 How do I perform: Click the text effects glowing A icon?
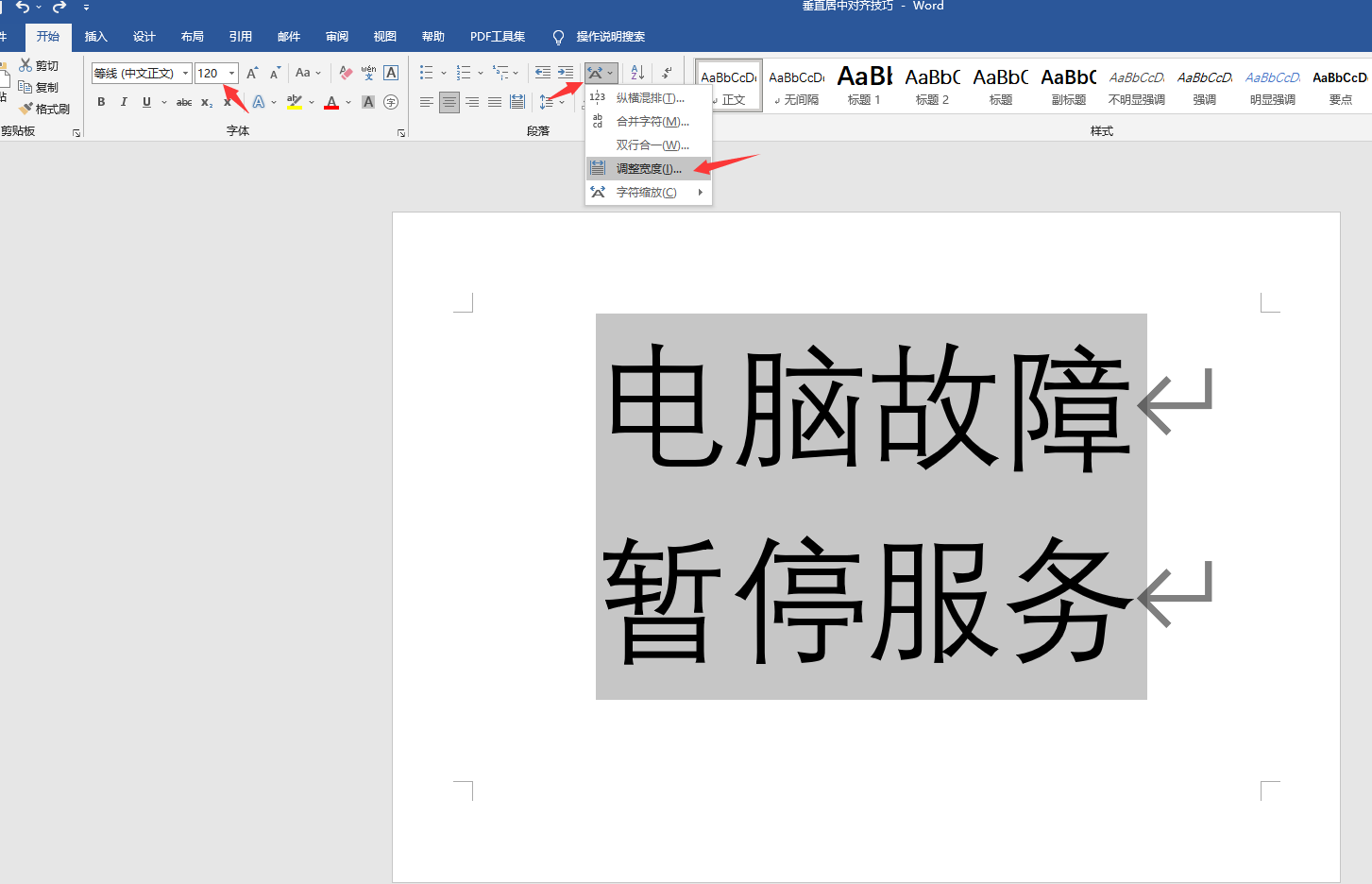(x=259, y=102)
